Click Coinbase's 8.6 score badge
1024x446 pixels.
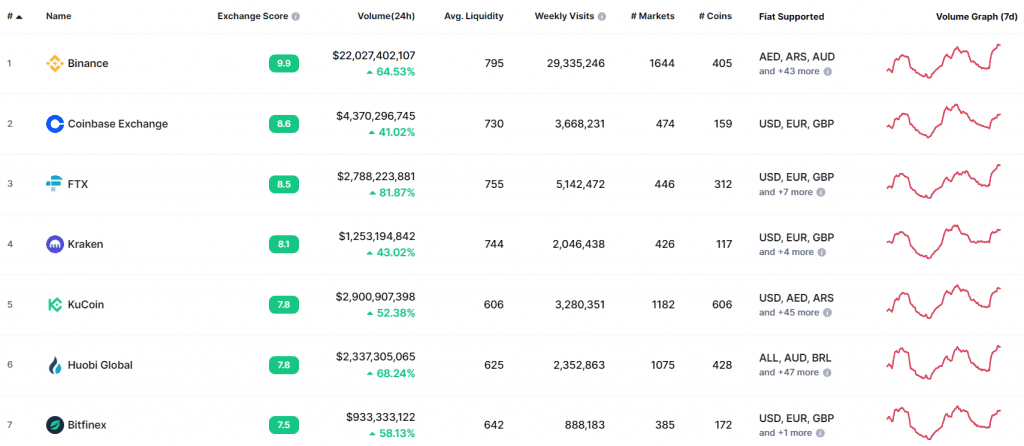pos(284,124)
